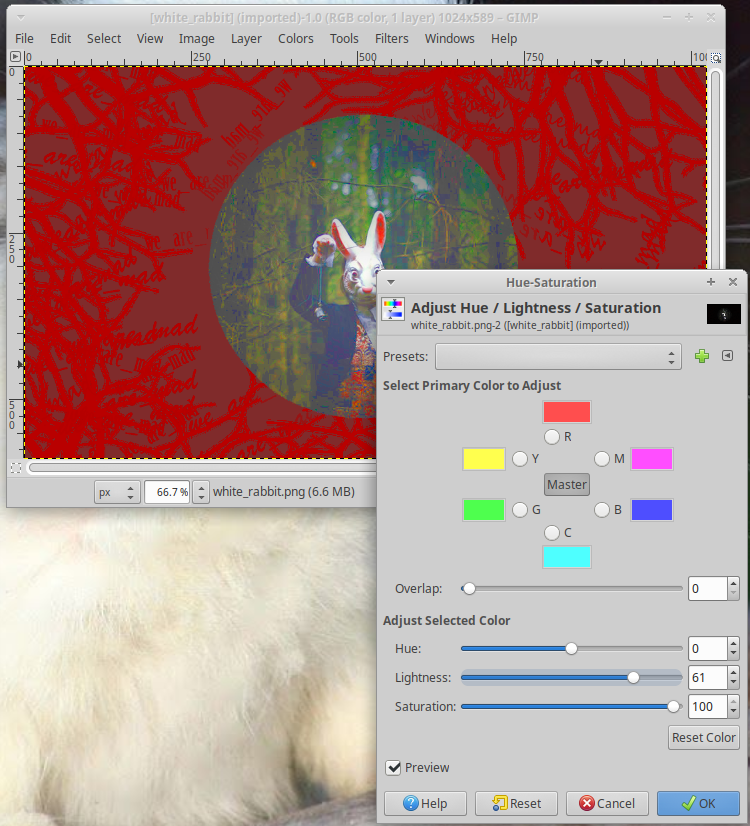
Task: Click the ruler origin corner menu icon
Action: tap(15, 58)
